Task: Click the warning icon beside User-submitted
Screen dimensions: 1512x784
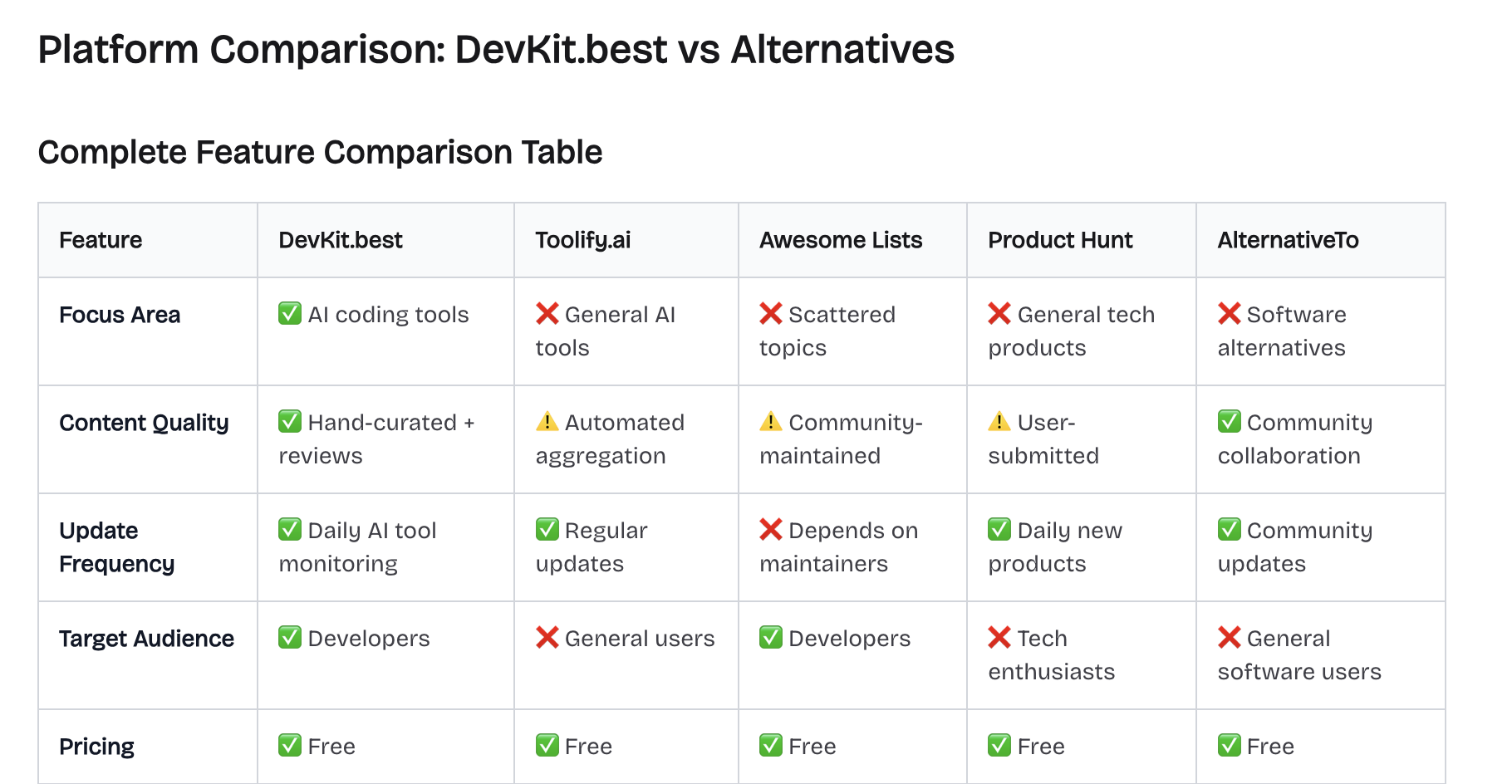Action: click(999, 422)
